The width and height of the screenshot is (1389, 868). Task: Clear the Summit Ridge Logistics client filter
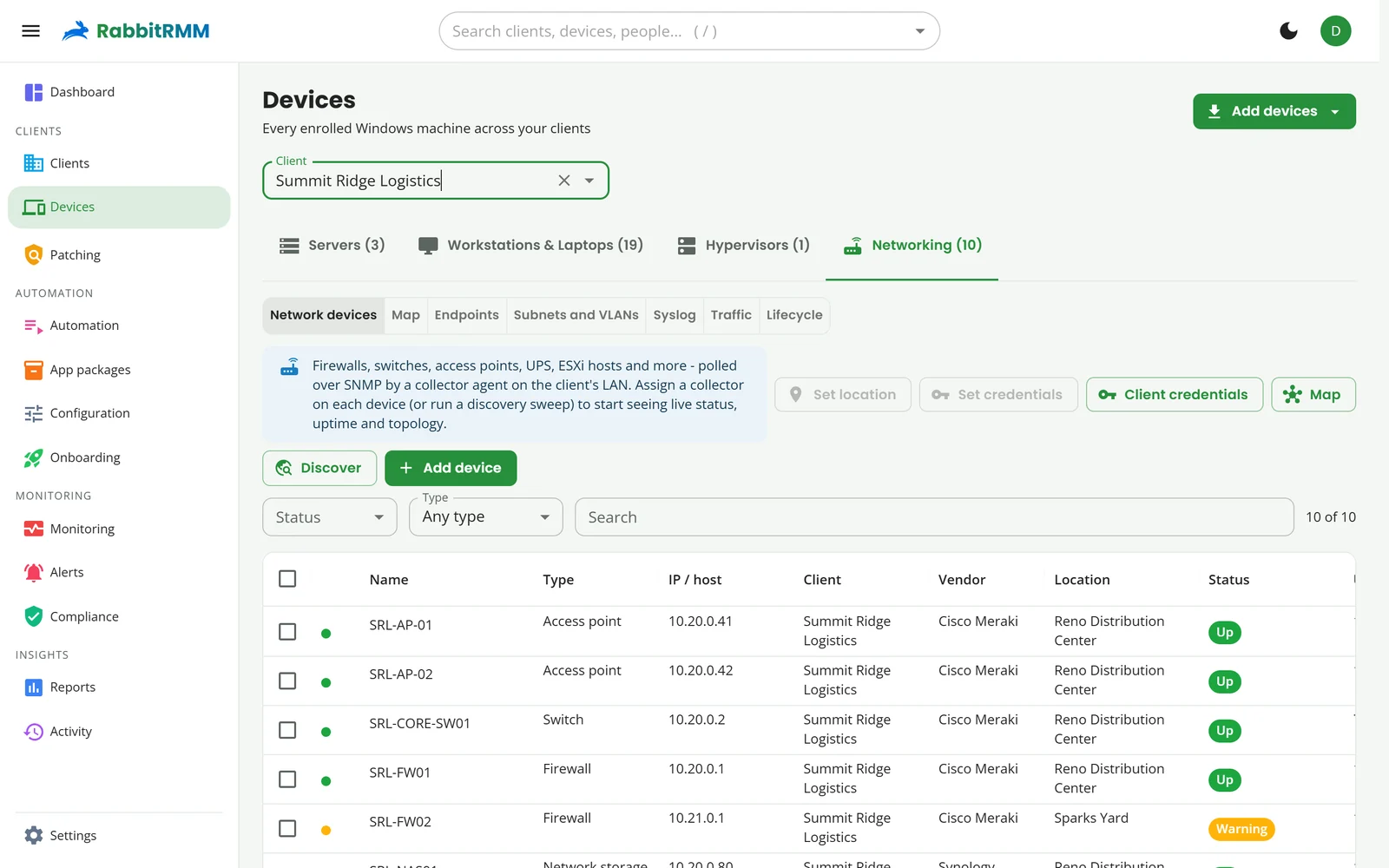pos(564,181)
